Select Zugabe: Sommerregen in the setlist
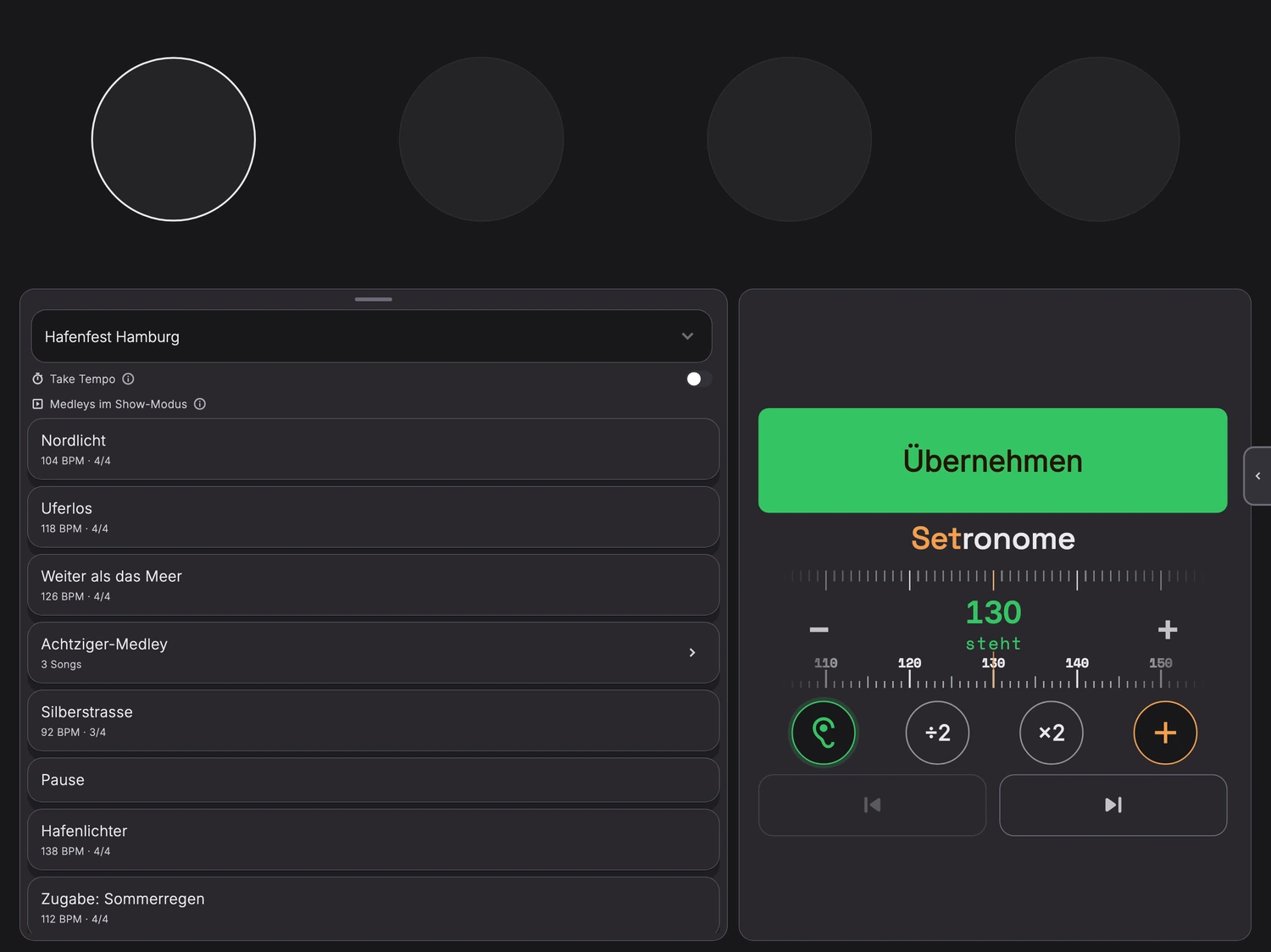This screenshot has width=1271, height=952. coord(374,907)
